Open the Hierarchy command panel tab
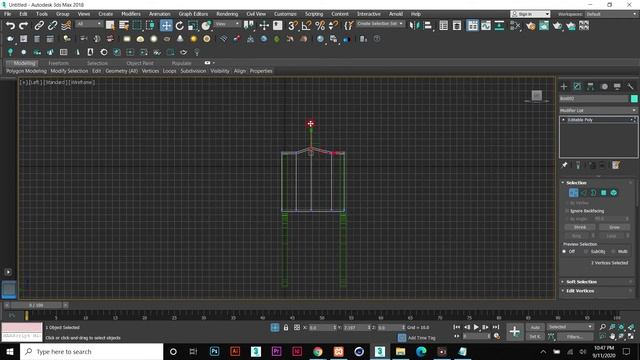This screenshot has height=360, width=640. click(x=590, y=86)
